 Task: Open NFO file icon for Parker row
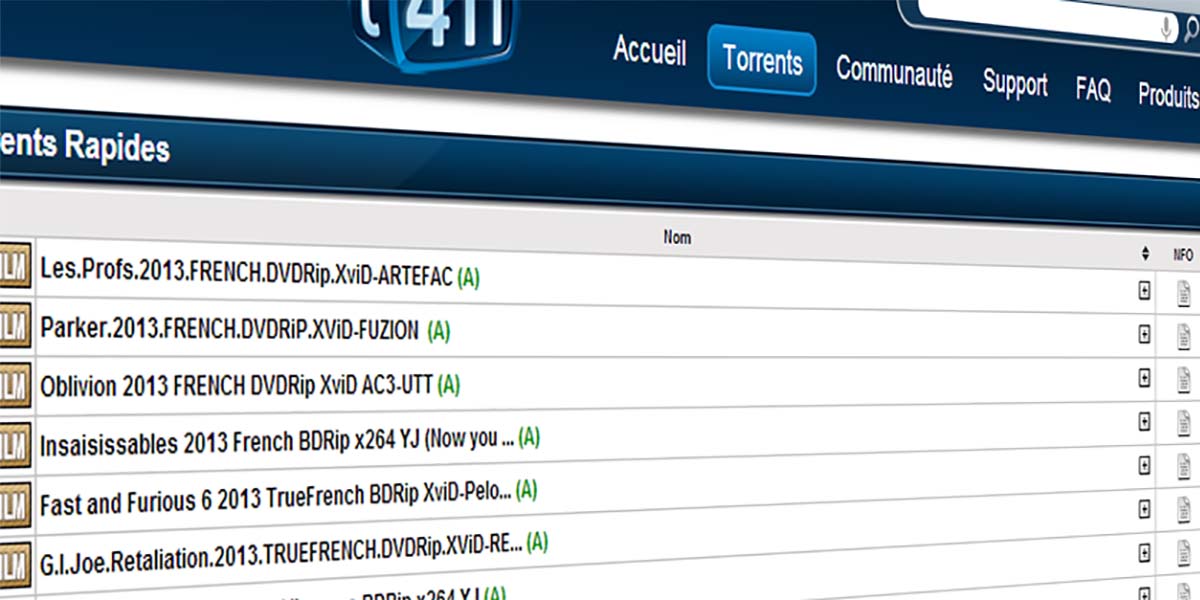pyautogui.click(x=1184, y=337)
